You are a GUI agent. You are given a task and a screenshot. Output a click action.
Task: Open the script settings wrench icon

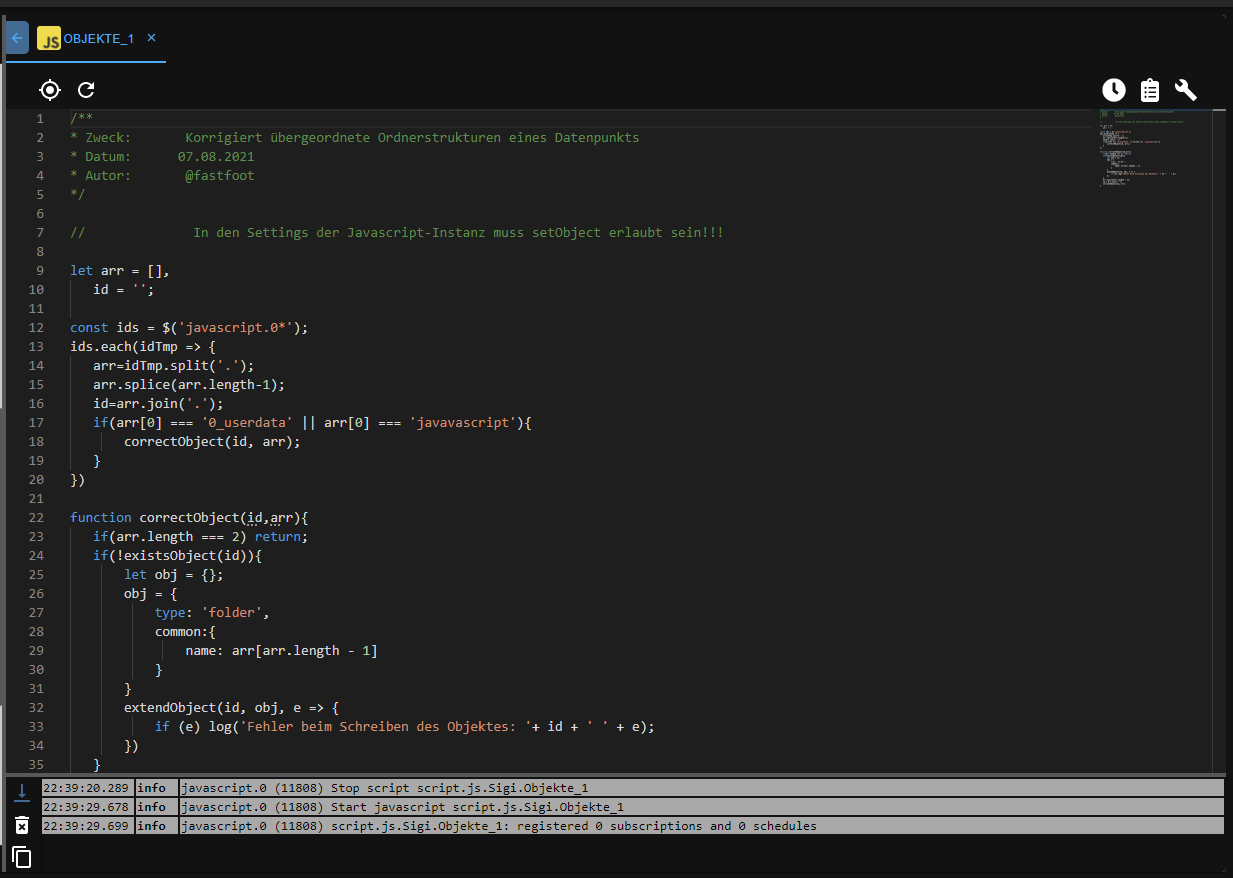1186,90
